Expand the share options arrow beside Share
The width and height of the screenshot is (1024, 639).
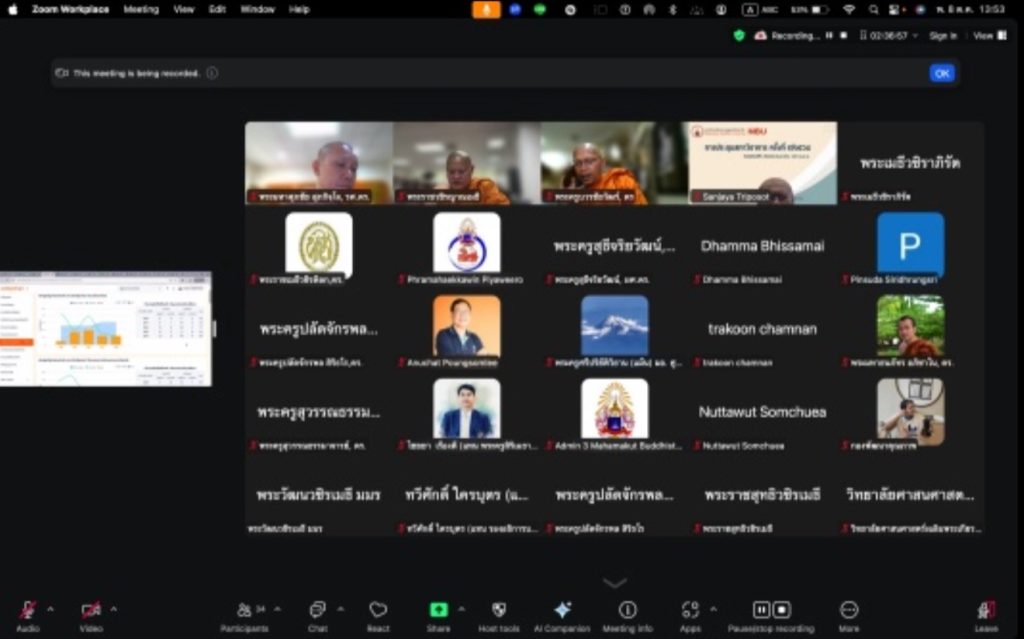[x=461, y=608]
